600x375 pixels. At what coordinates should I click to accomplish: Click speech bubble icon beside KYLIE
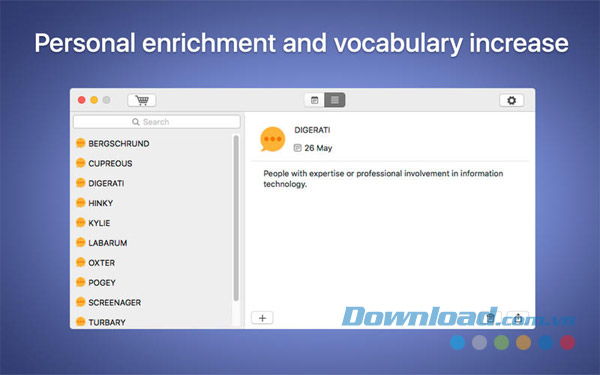[80, 223]
